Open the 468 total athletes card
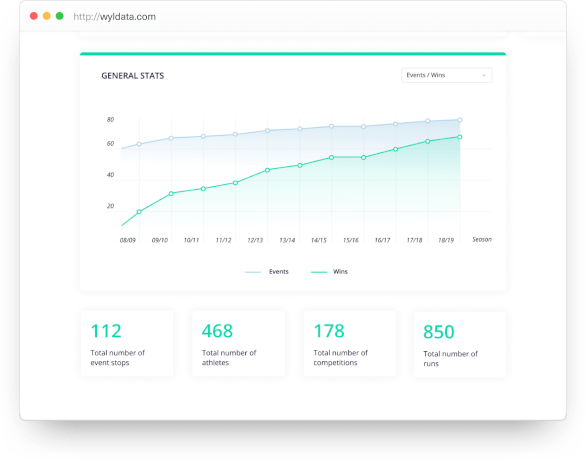Screen dimensions: 586x460 coord(238,343)
